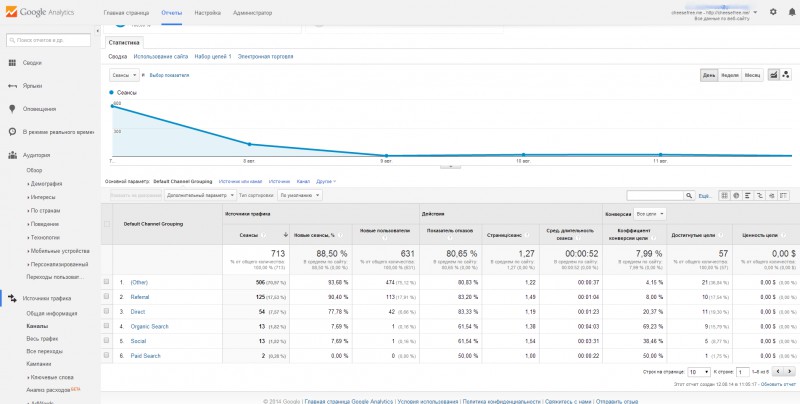Open the notifications bell icon
The height and width of the screenshot is (404, 800).
(x=791, y=12)
